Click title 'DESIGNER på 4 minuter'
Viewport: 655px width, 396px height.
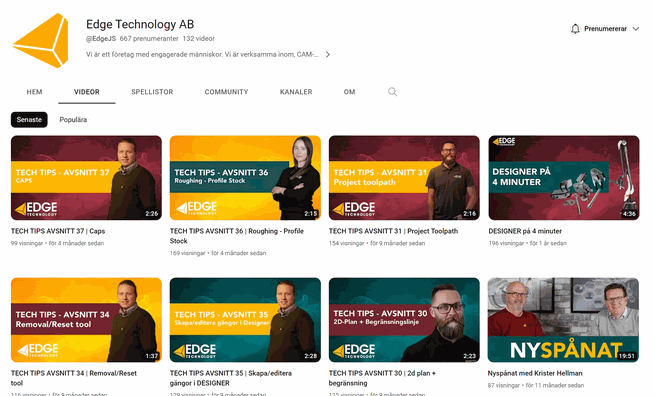tap(525, 231)
